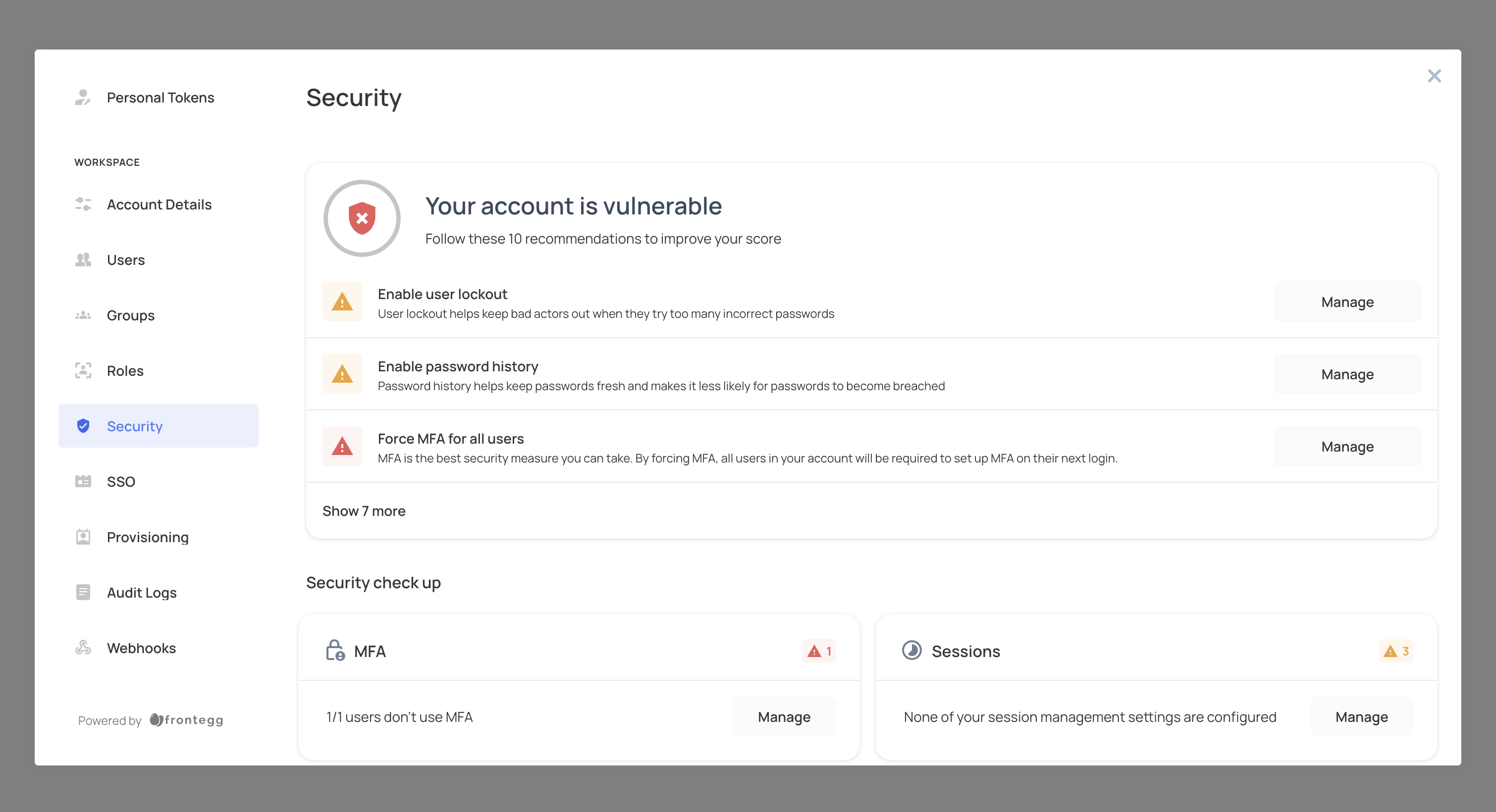Click the Users people icon
The image size is (1496, 812).
coord(82,259)
